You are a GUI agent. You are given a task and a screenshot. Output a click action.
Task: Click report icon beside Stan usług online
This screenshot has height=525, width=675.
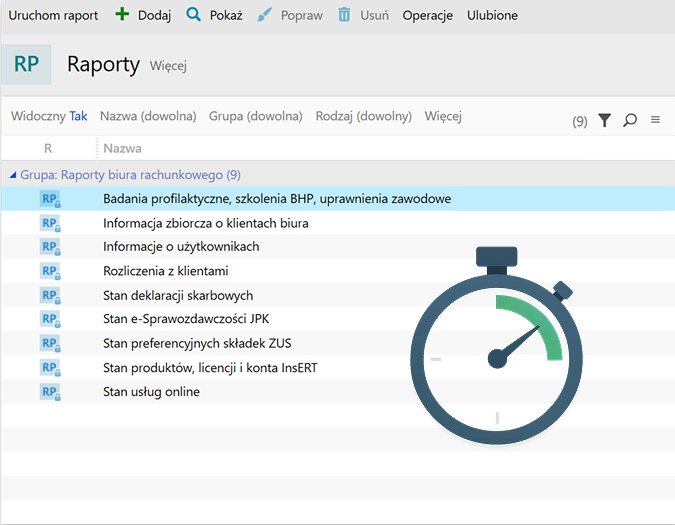click(50, 392)
